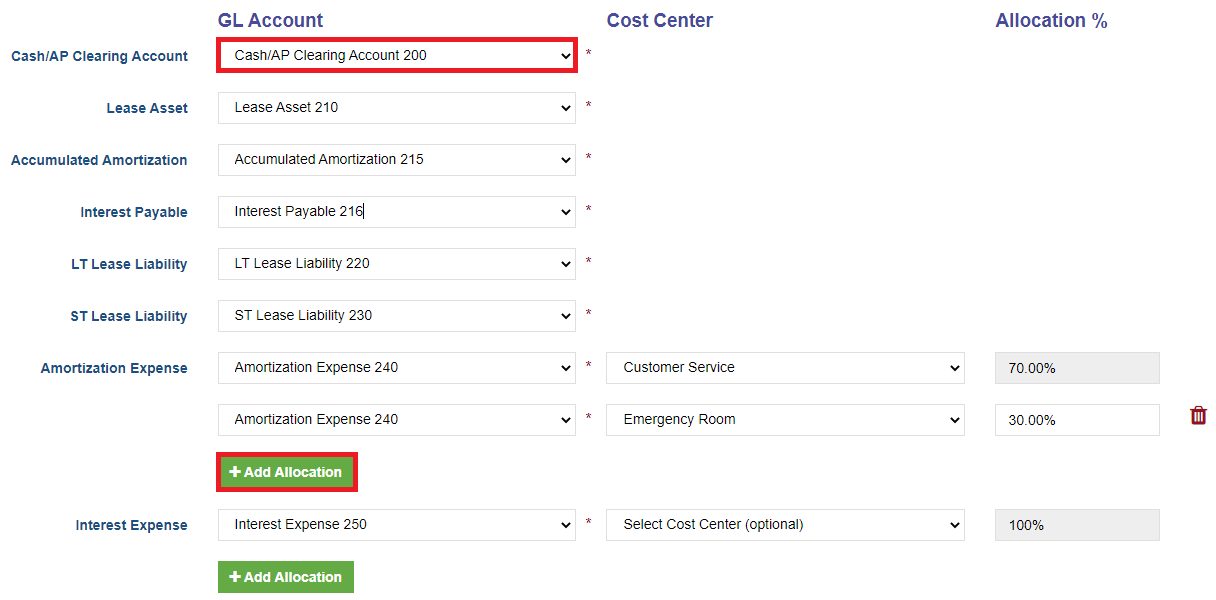Open the Interest Payable 216 dropdown
1216x600 pixels.
point(397,212)
